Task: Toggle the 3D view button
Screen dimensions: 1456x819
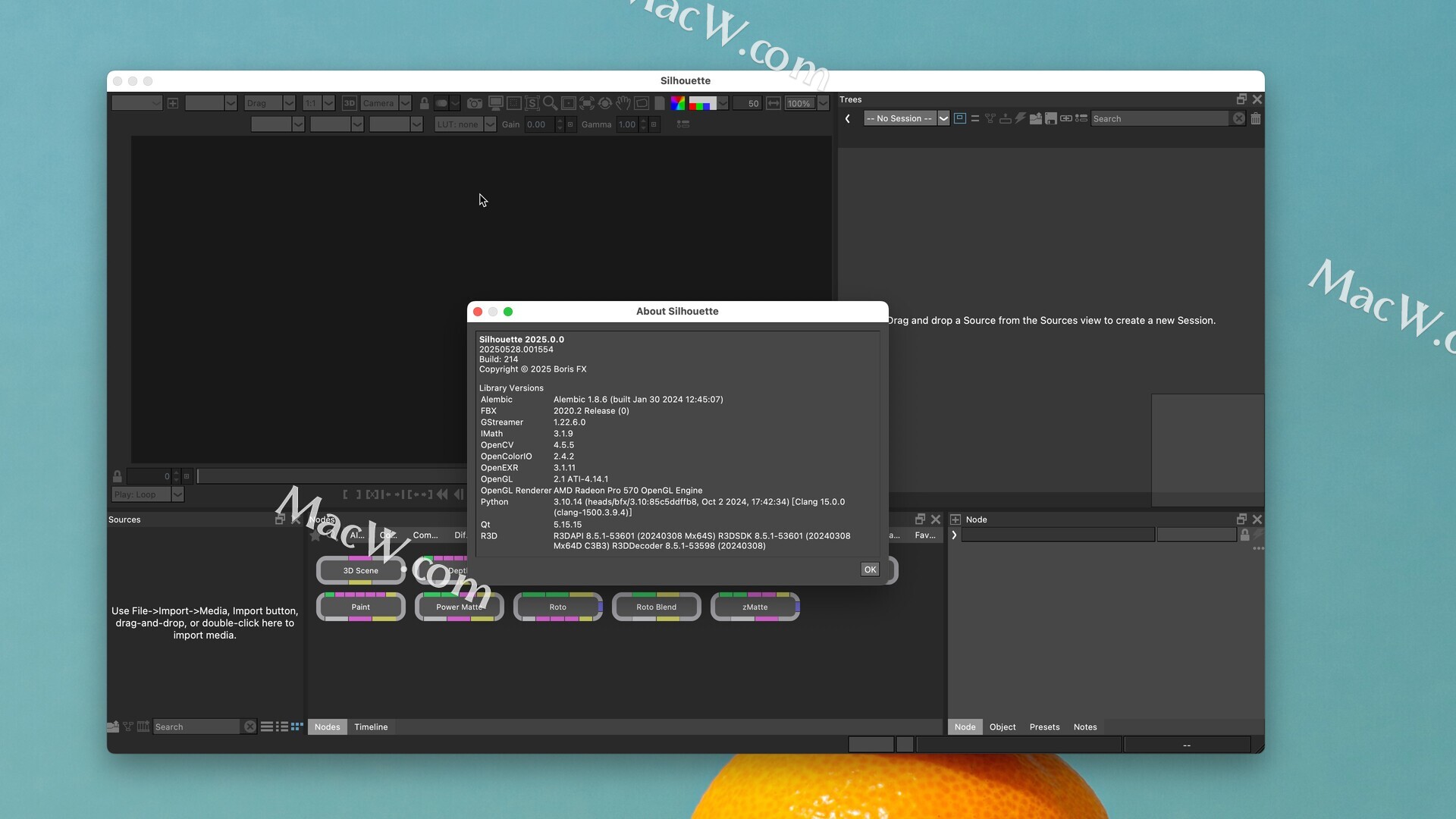Action: point(349,103)
